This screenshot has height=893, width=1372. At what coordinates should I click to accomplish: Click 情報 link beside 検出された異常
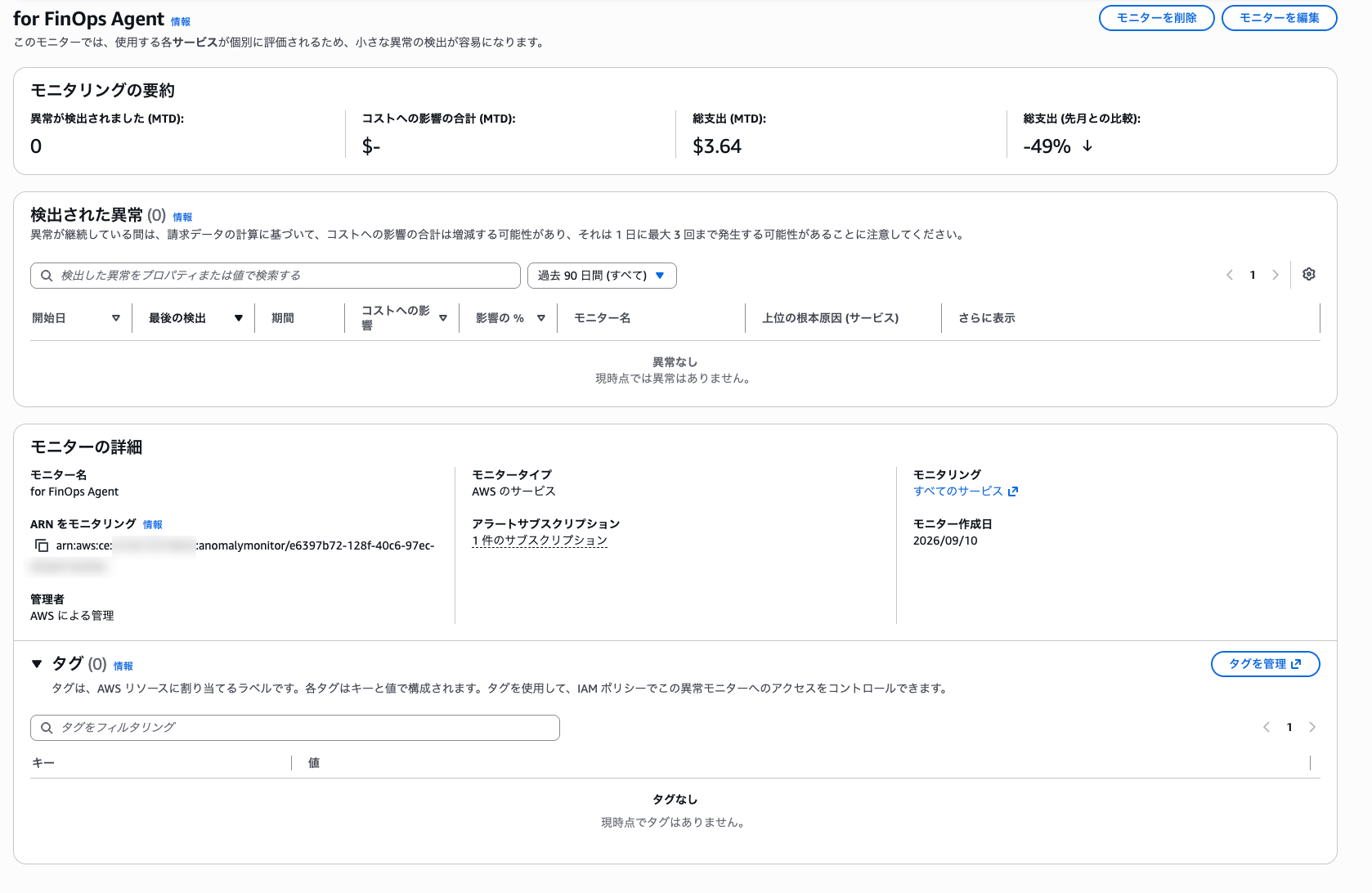point(182,218)
